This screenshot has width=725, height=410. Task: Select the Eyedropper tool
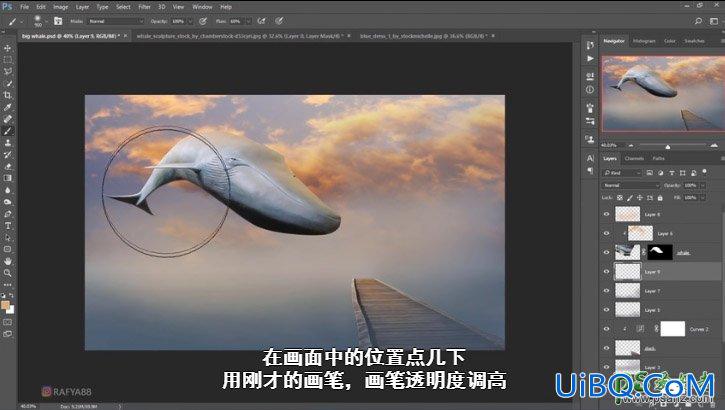[8, 107]
